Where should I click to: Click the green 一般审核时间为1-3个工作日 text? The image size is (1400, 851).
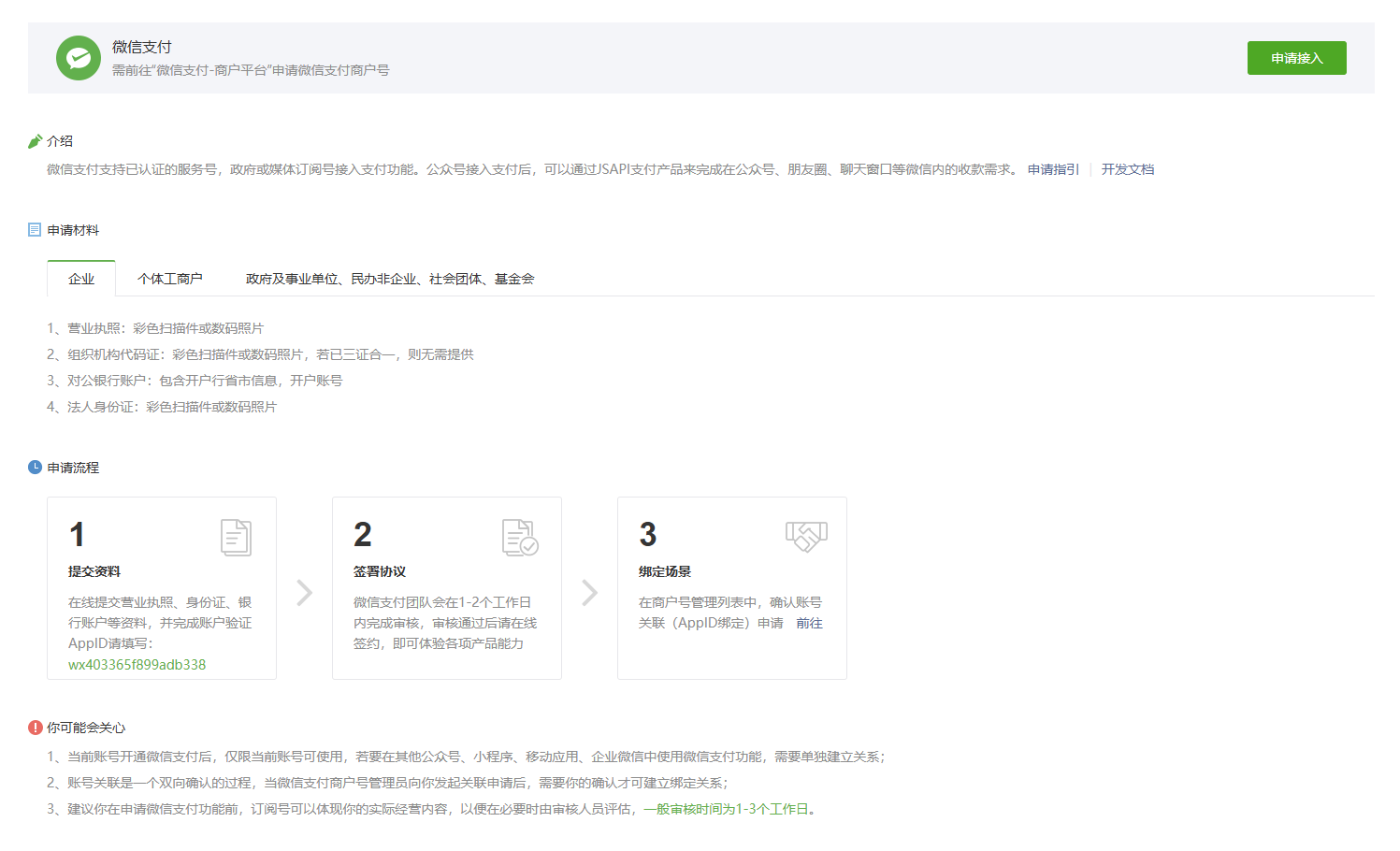732,809
